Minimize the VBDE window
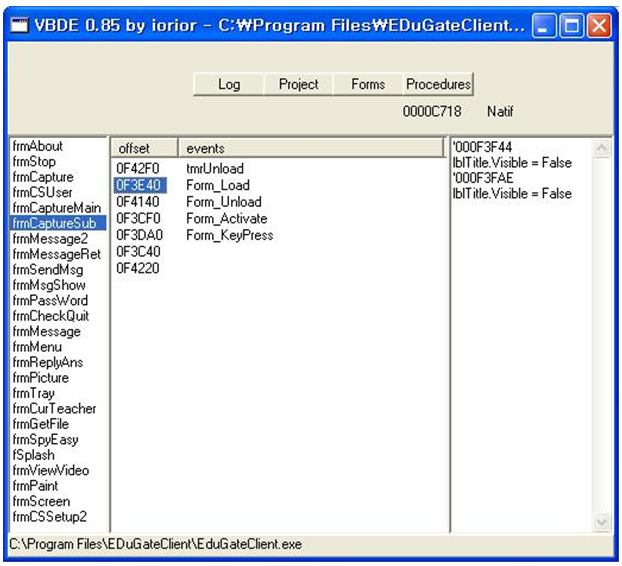 (543, 25)
